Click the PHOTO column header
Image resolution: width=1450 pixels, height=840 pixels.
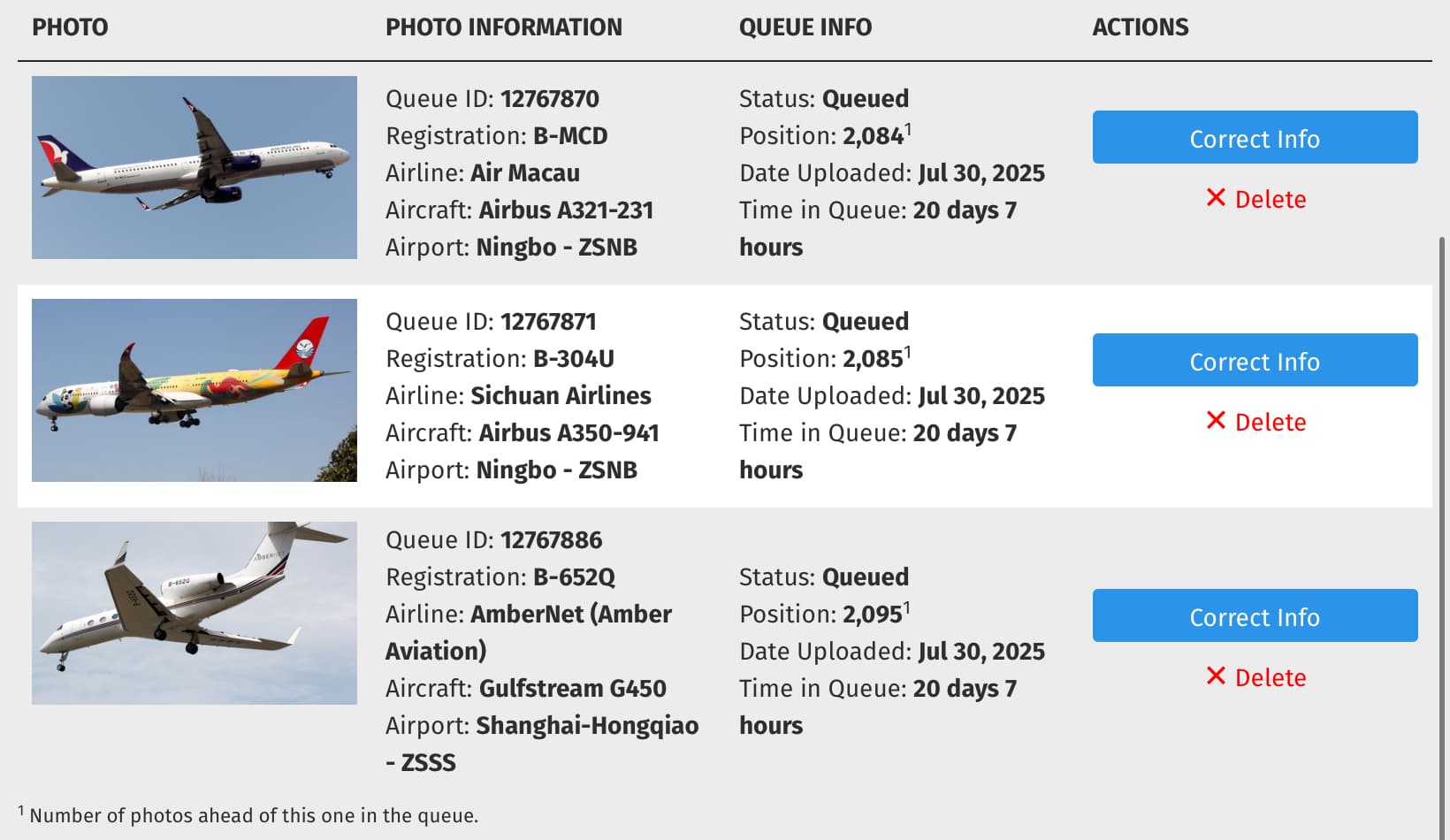coord(71,27)
